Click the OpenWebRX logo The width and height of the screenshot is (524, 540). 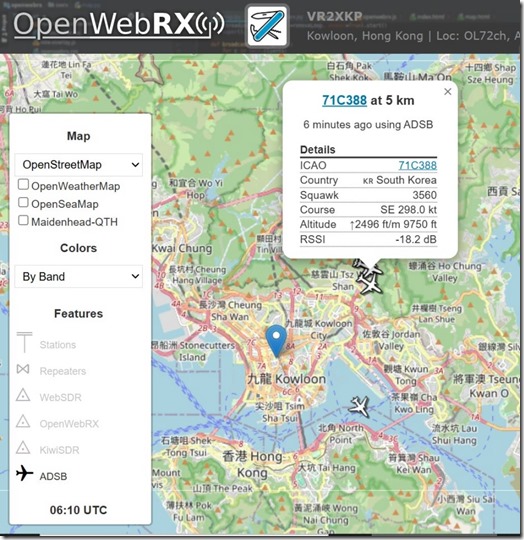(119, 25)
